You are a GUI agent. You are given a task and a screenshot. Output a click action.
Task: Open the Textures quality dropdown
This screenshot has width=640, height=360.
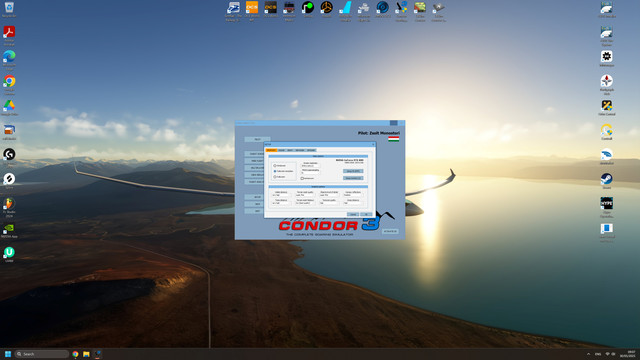coord(330,203)
